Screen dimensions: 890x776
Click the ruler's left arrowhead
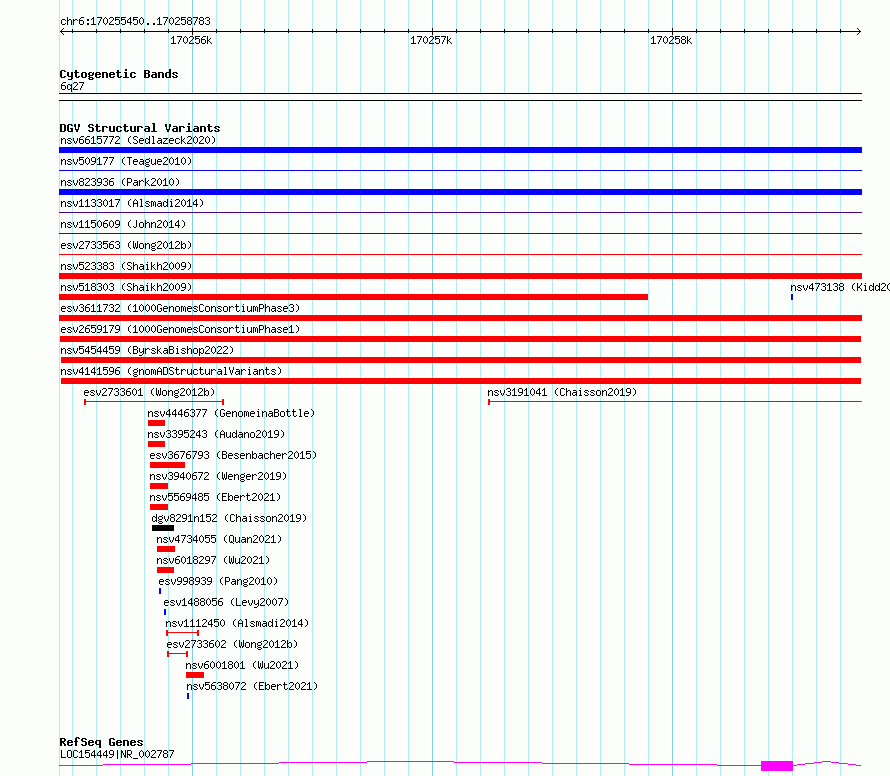[x=62, y=32]
